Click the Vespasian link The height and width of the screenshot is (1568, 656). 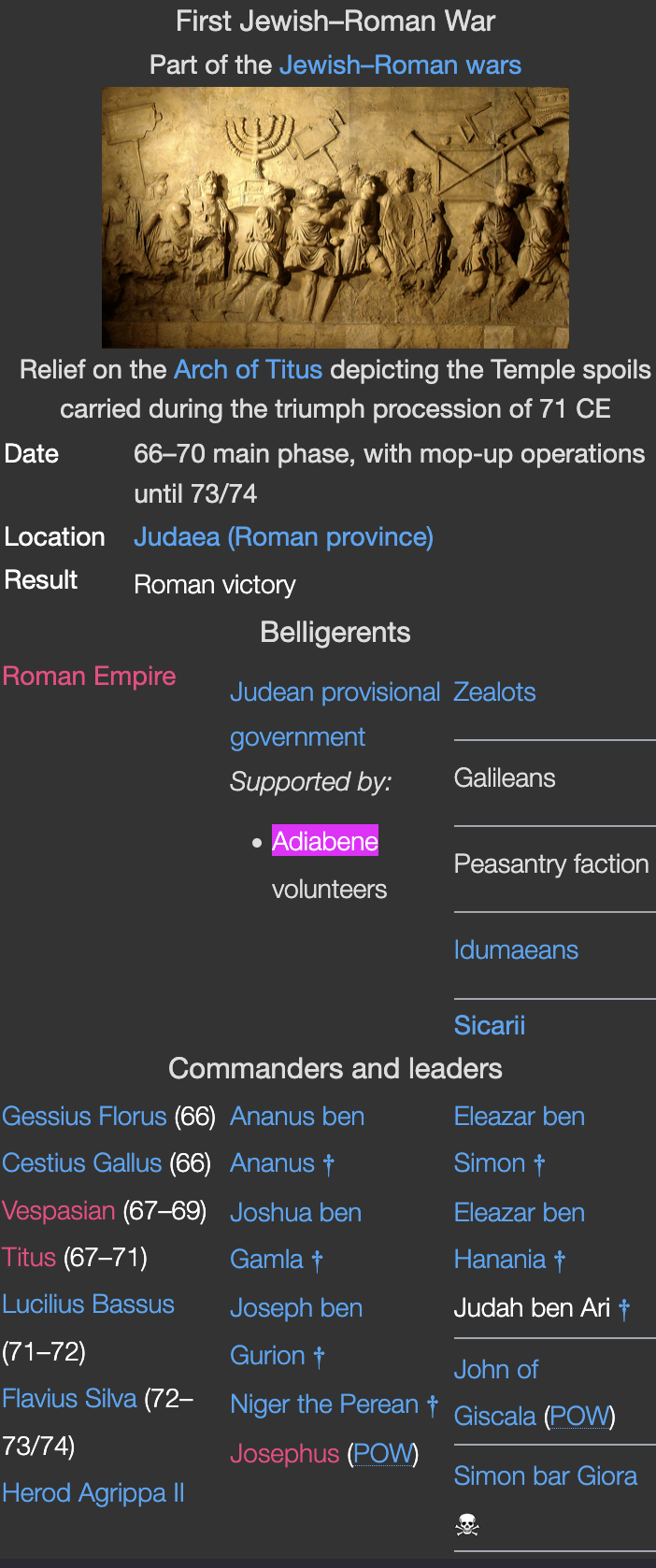pos(58,1211)
